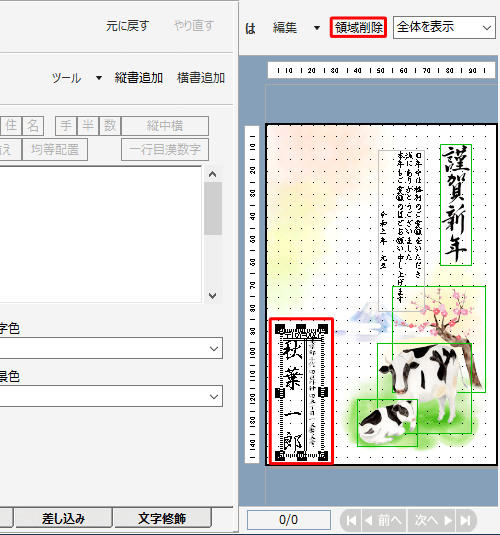Screen dimensions: 500x535
Task: Toggle the 縦中横 button
Action: tap(165, 126)
